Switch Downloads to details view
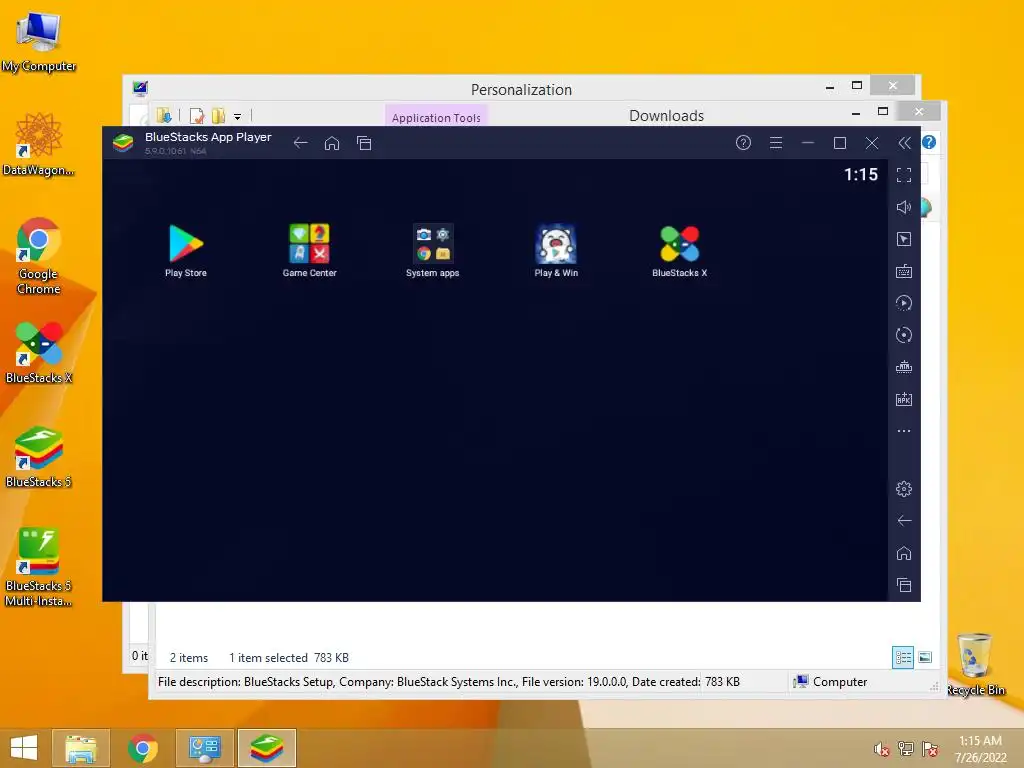 pos(903,657)
